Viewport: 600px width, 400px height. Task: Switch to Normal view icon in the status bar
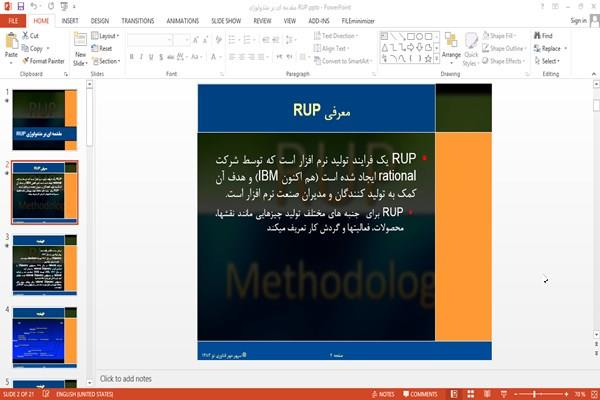[454, 394]
